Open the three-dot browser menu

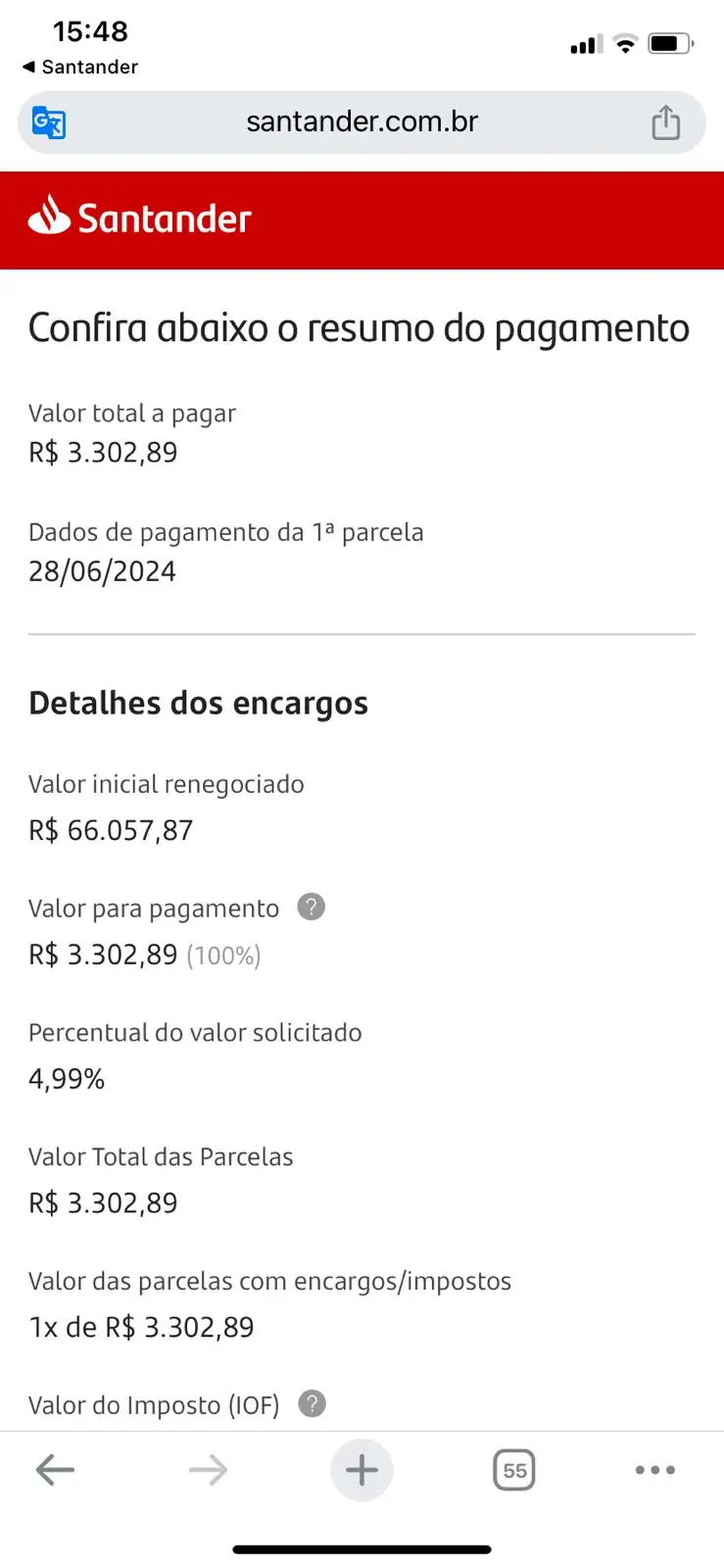click(654, 1470)
